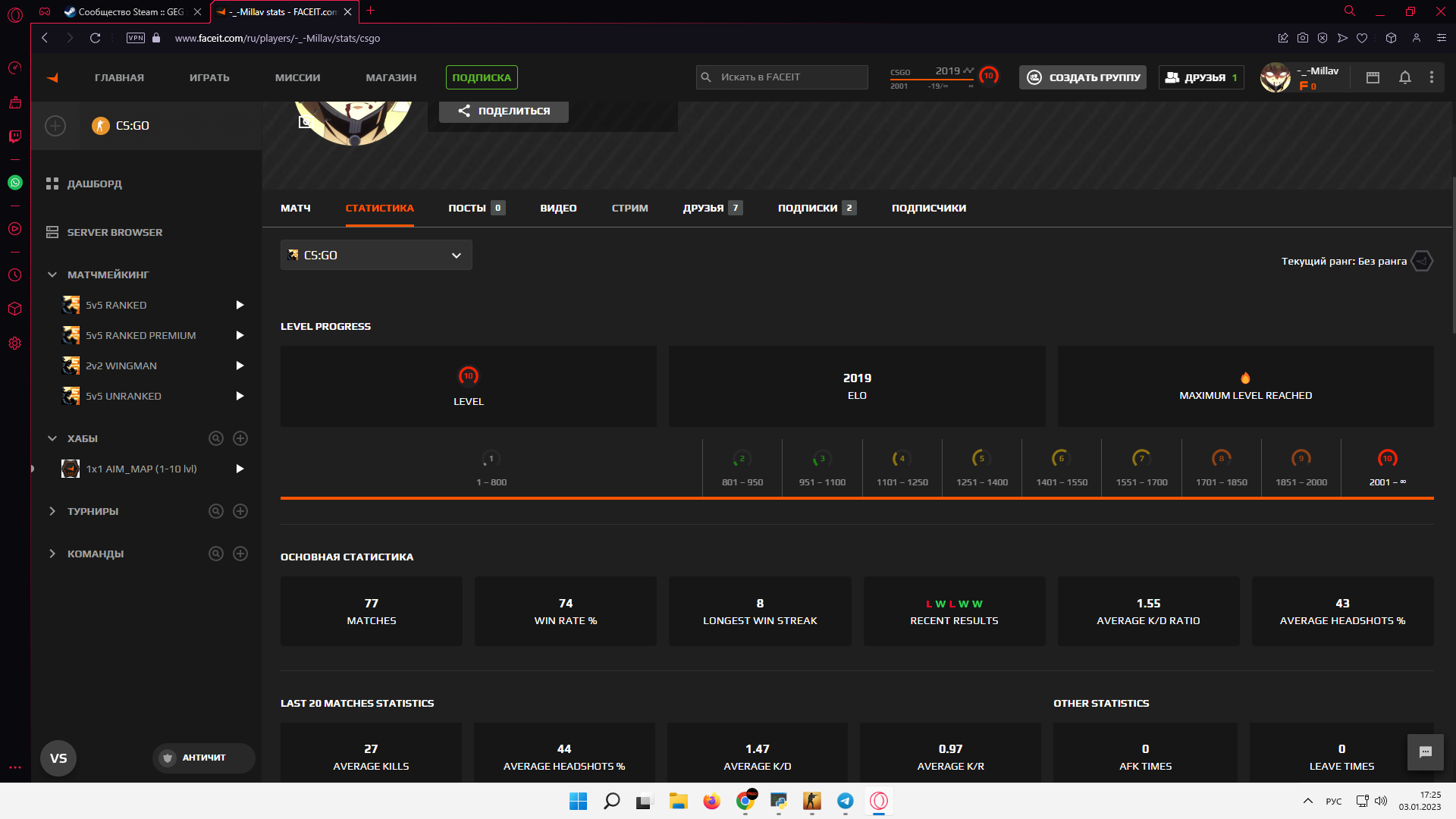Reload the page
The height and width of the screenshot is (819, 1456).
[x=95, y=38]
